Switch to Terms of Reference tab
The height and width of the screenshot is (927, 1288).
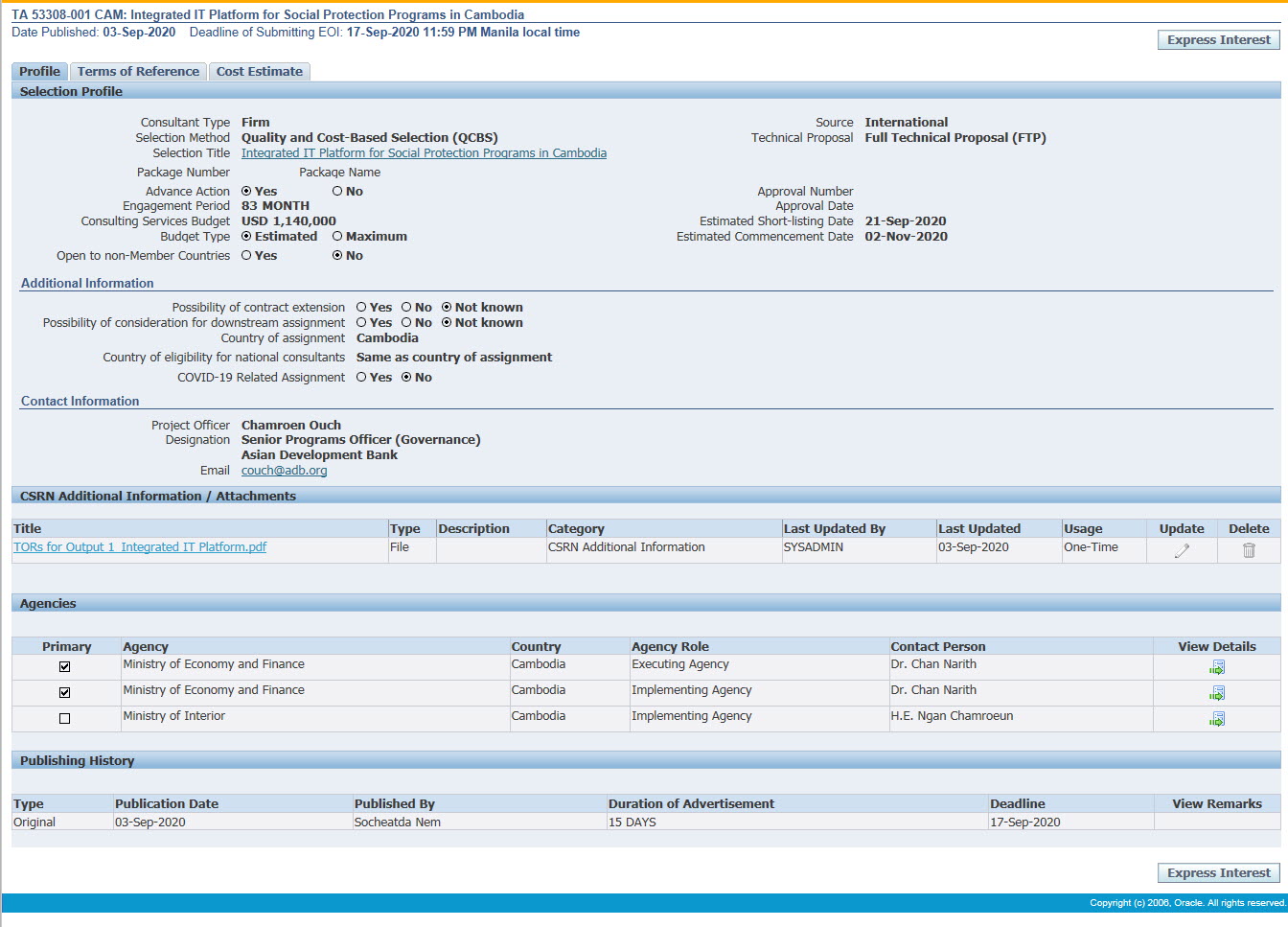138,72
